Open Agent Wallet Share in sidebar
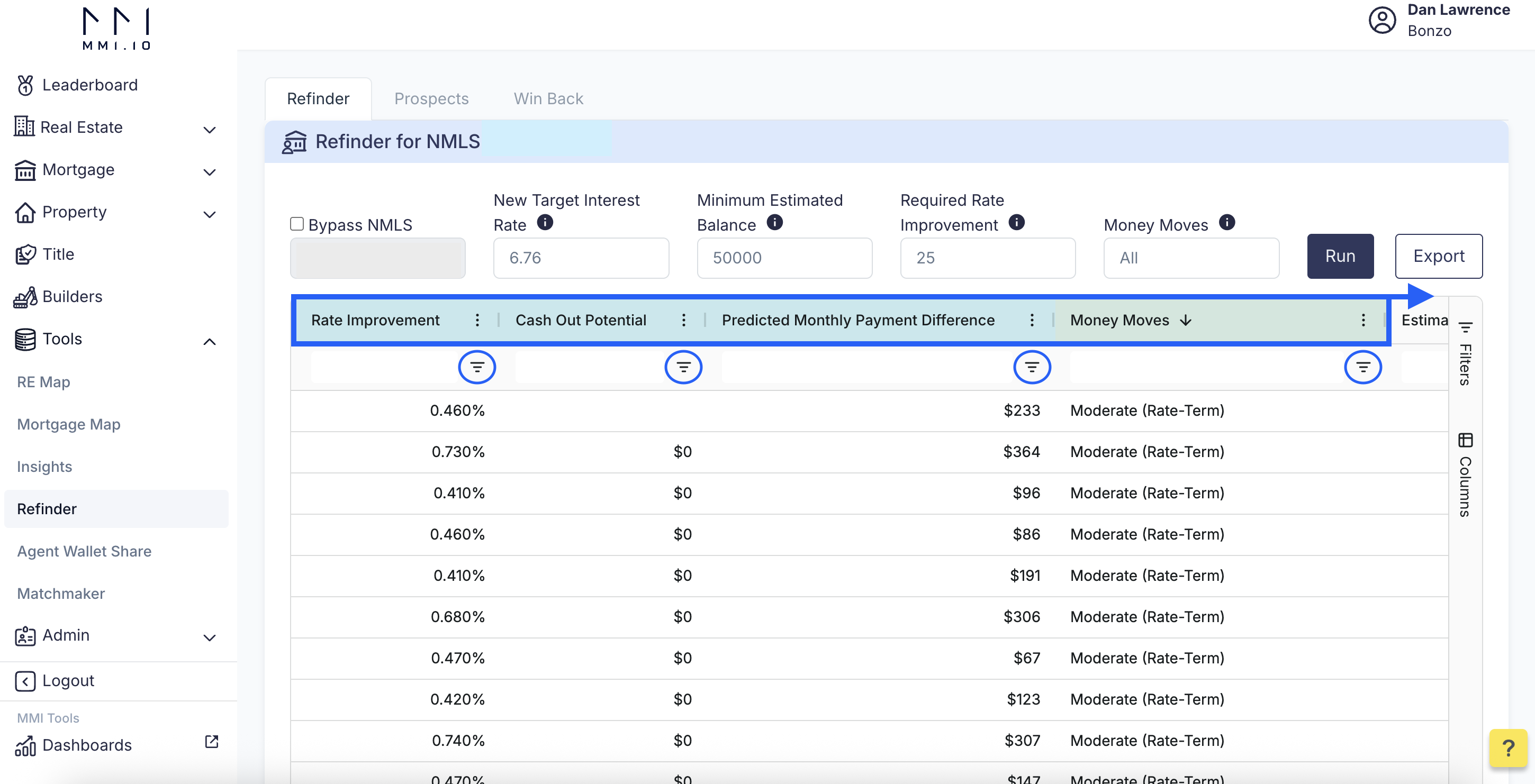This screenshot has height=784, width=1535. click(84, 551)
